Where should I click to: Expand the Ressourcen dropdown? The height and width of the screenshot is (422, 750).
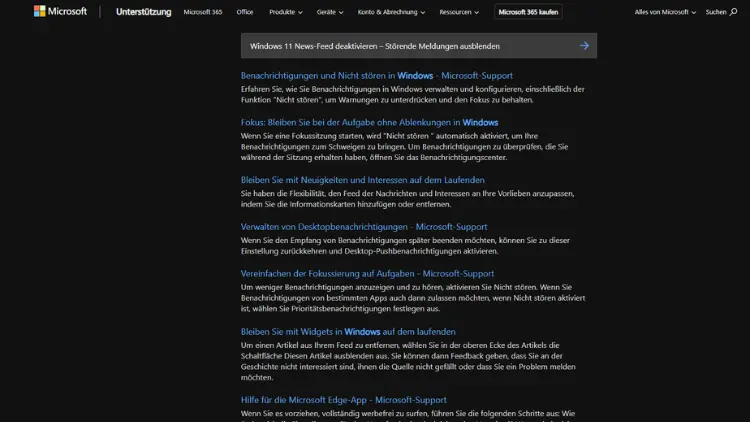[459, 12]
